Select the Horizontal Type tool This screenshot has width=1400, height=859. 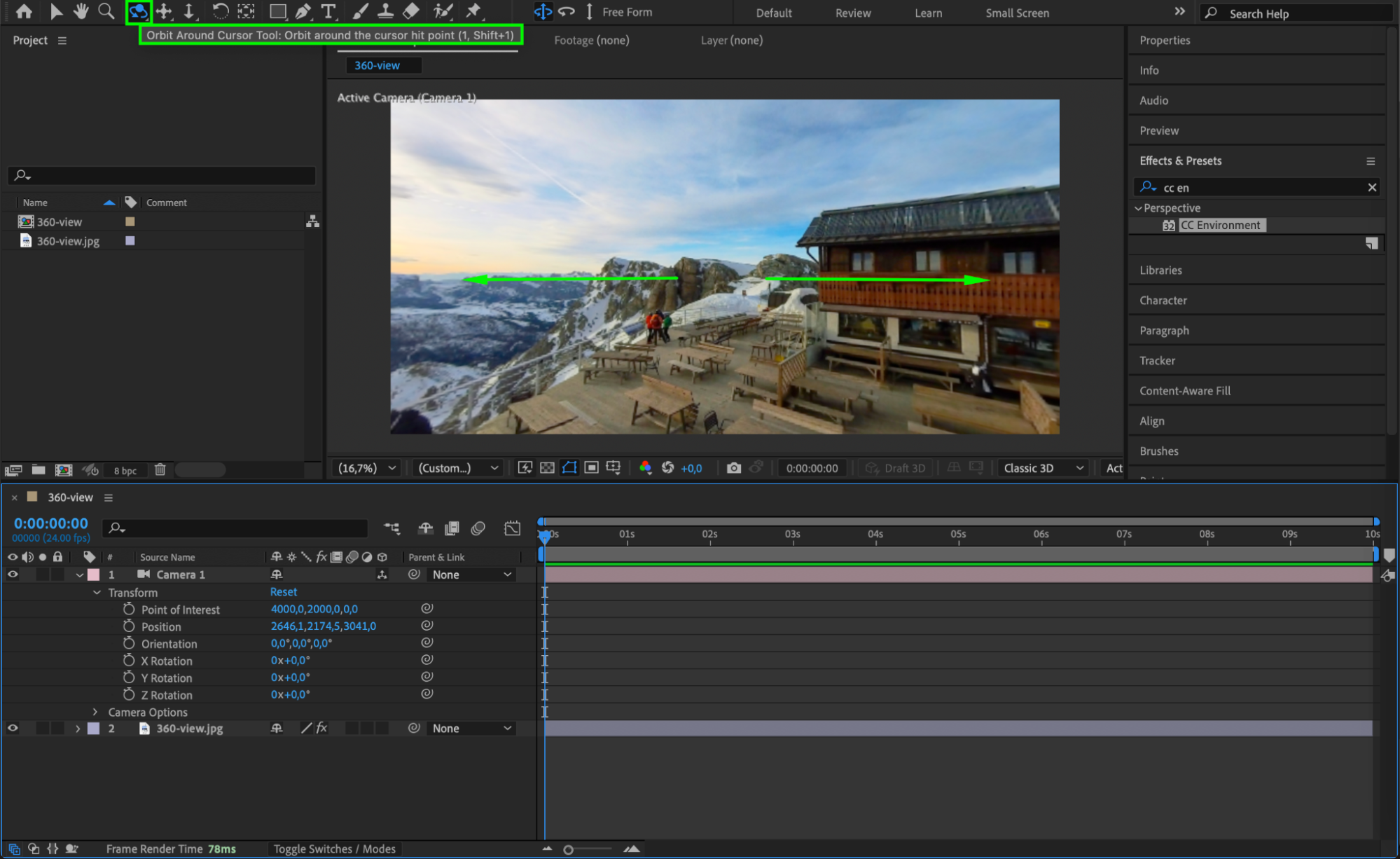pos(328,11)
